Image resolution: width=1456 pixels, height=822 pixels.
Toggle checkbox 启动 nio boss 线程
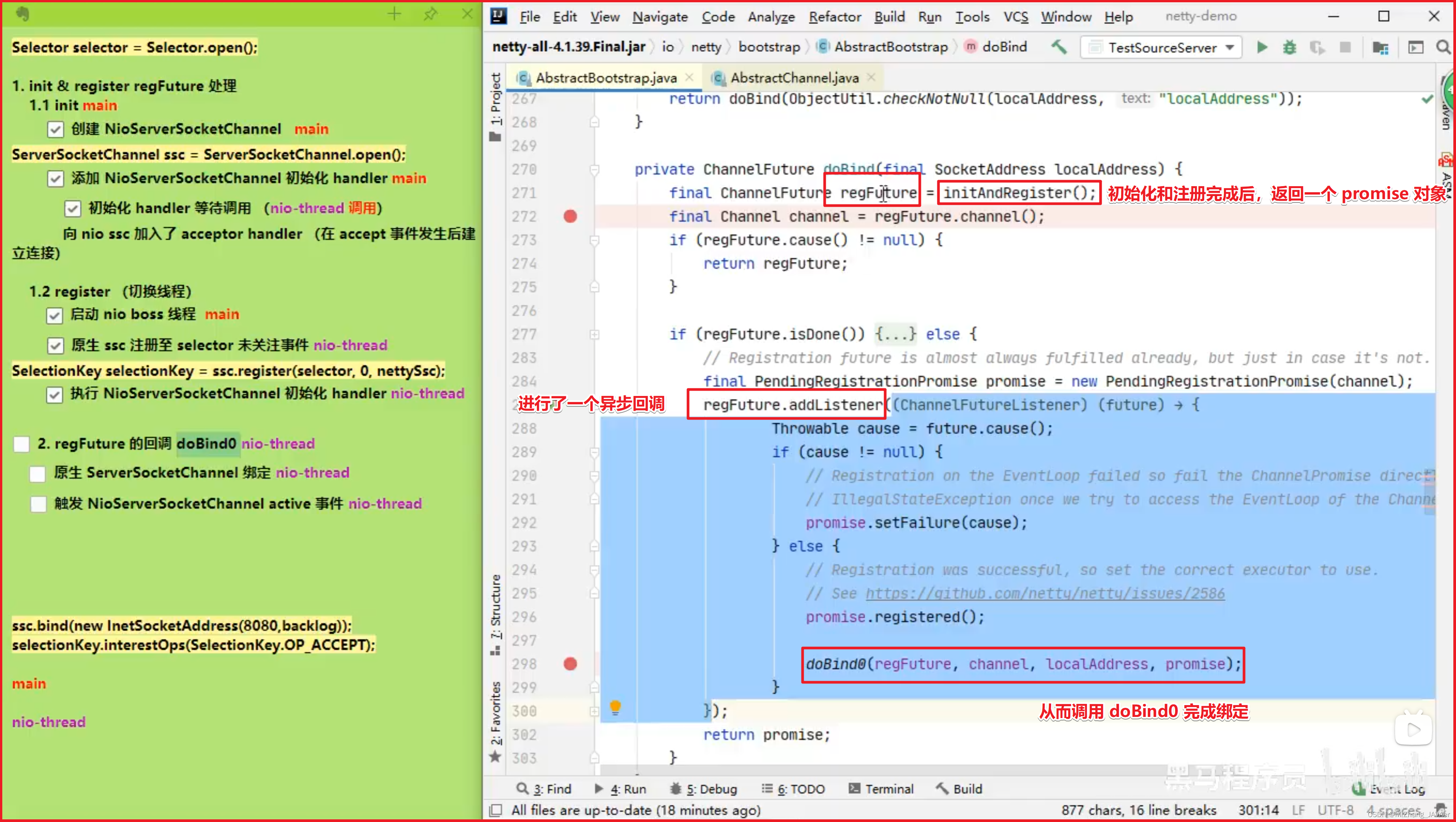click(x=54, y=316)
